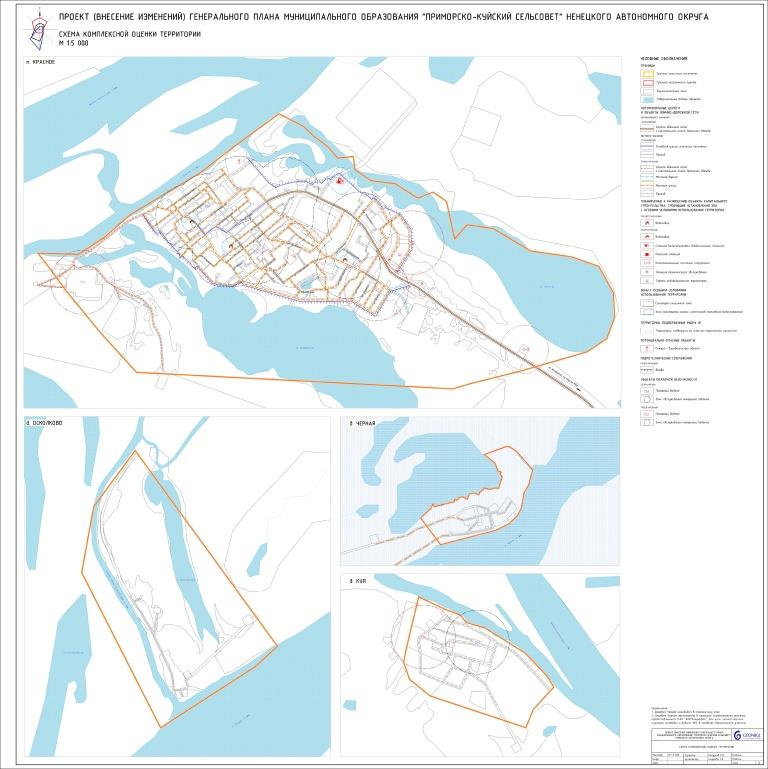Click the red facility symbol north of Krasnoye village

(338, 181)
